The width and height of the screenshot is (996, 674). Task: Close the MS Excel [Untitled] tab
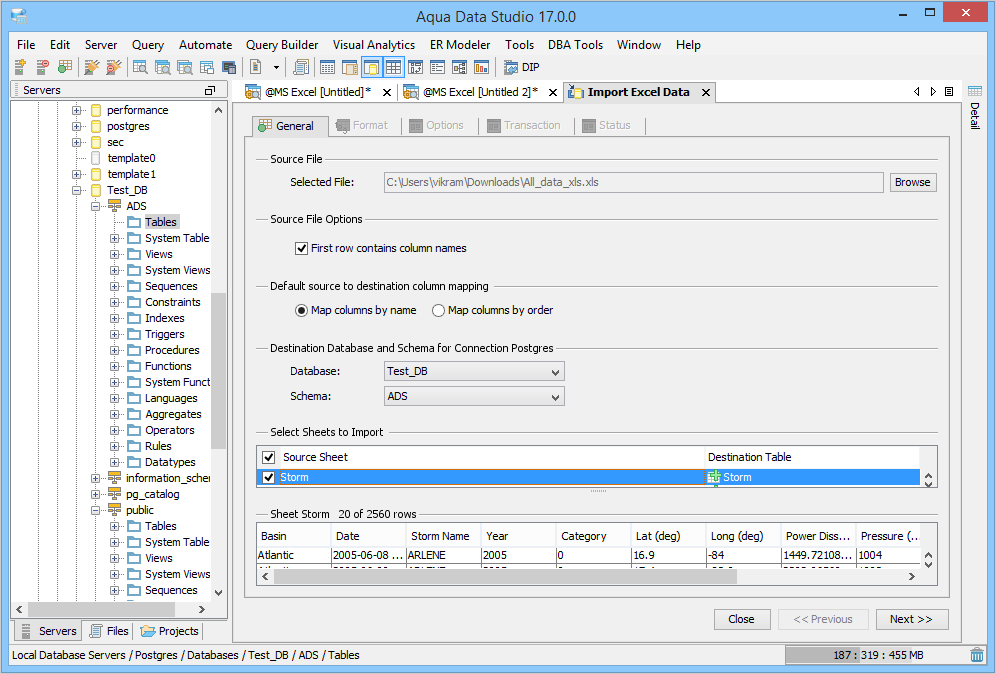pos(387,93)
